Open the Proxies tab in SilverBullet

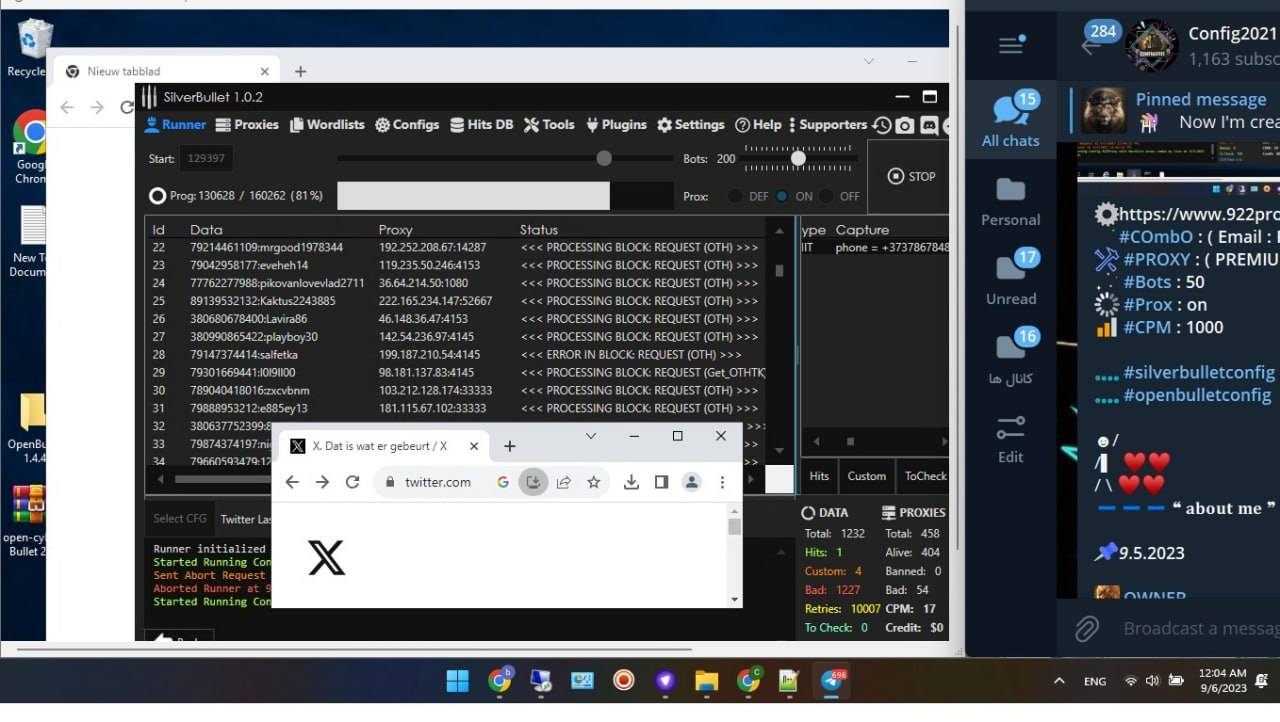(247, 125)
